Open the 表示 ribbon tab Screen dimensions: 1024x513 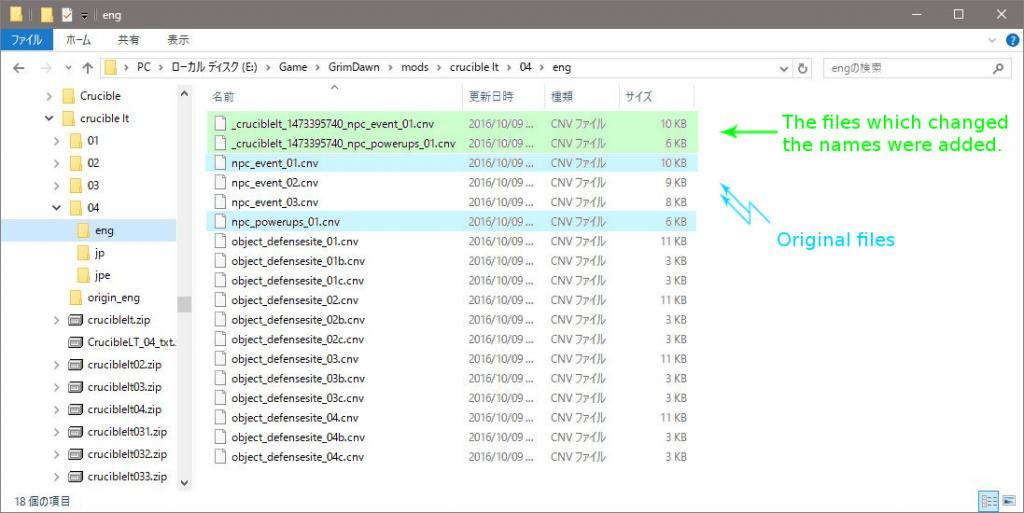point(178,40)
